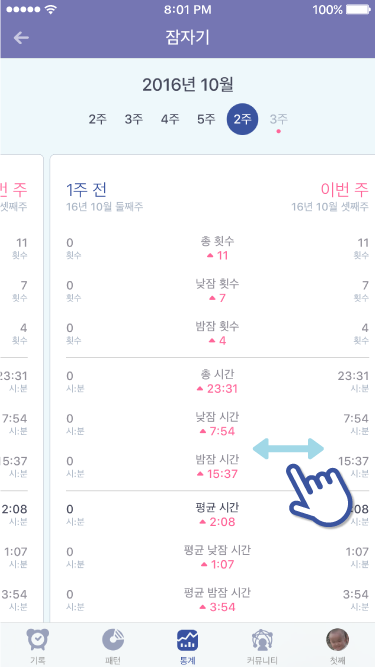
Task: Open the 기록 alarm clock tab icon
Action: [x=37, y=640]
